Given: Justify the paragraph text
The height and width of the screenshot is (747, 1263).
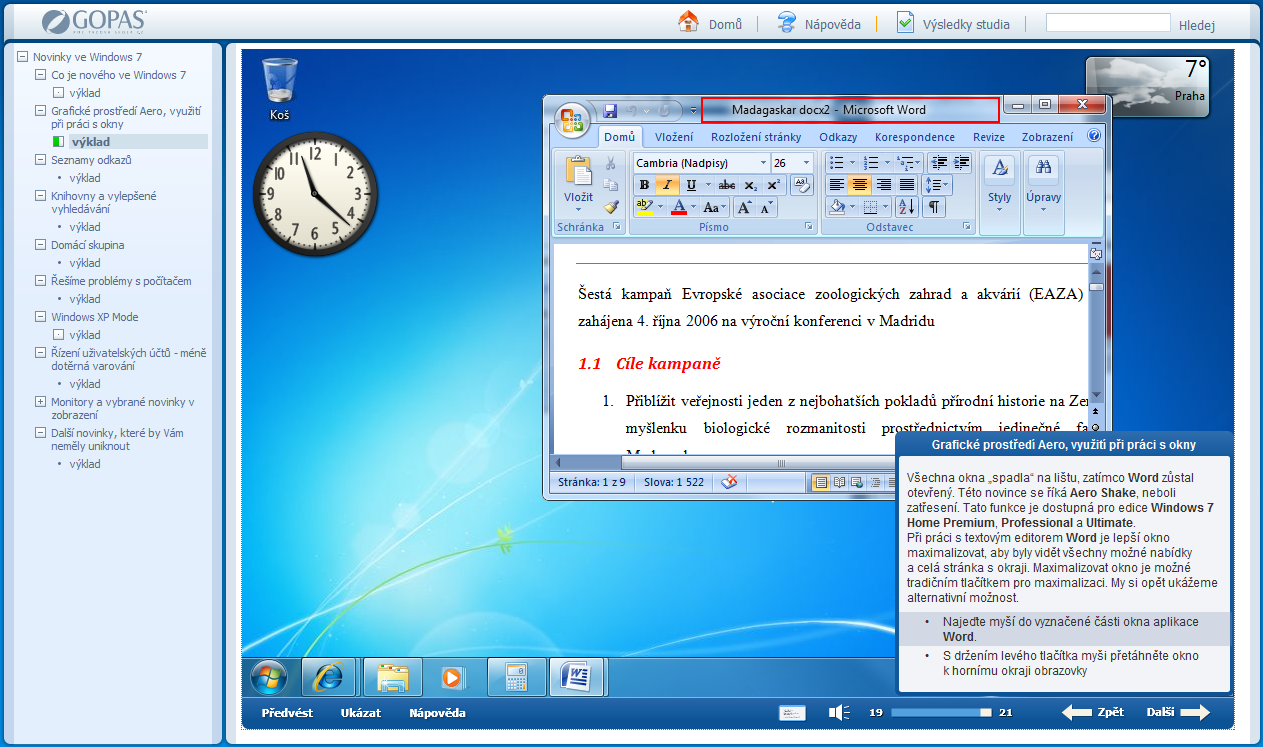Looking at the screenshot, I should coord(907,185).
